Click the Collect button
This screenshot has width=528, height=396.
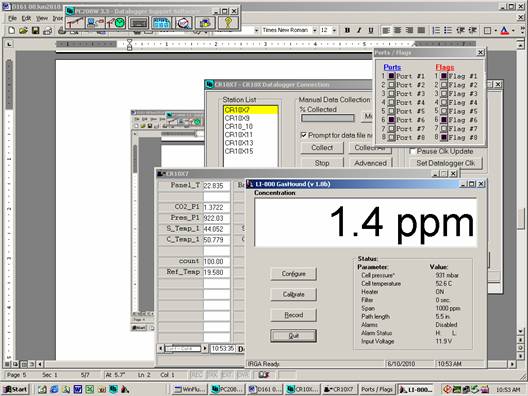click(x=322, y=147)
